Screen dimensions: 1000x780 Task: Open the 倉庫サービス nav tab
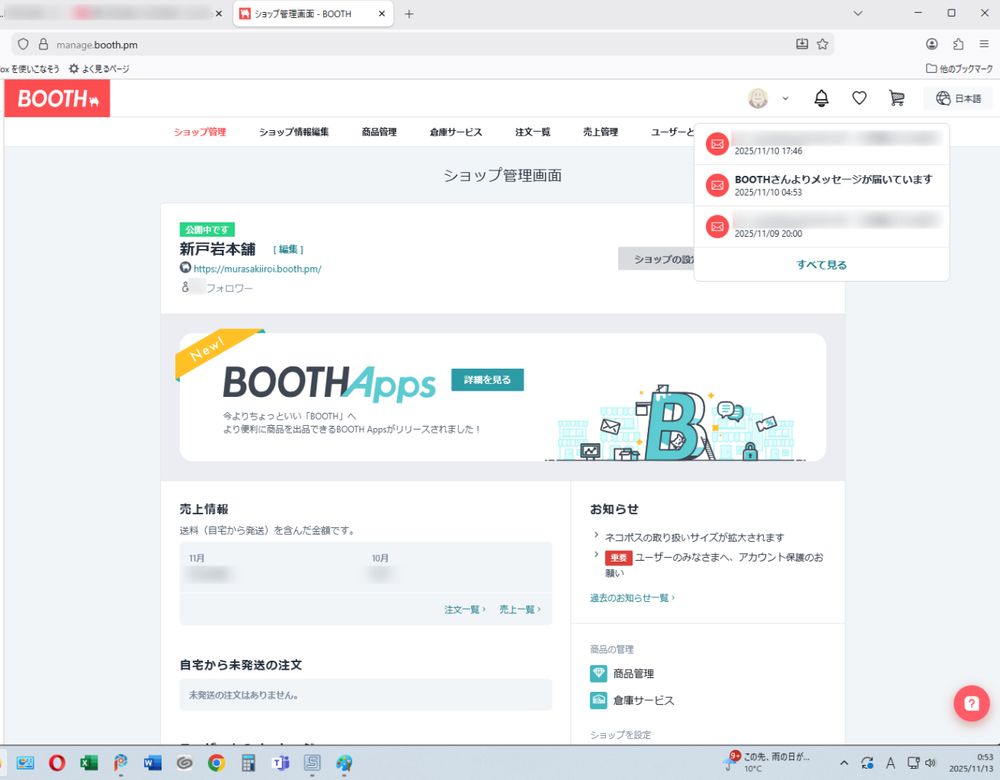pos(455,132)
